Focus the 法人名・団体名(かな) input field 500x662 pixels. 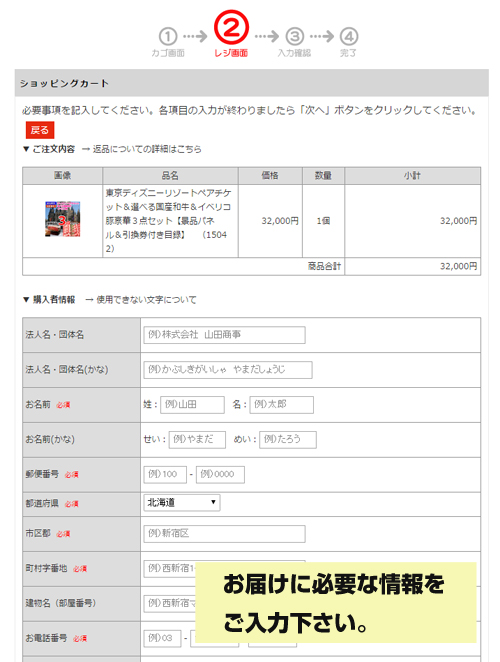coord(228,370)
